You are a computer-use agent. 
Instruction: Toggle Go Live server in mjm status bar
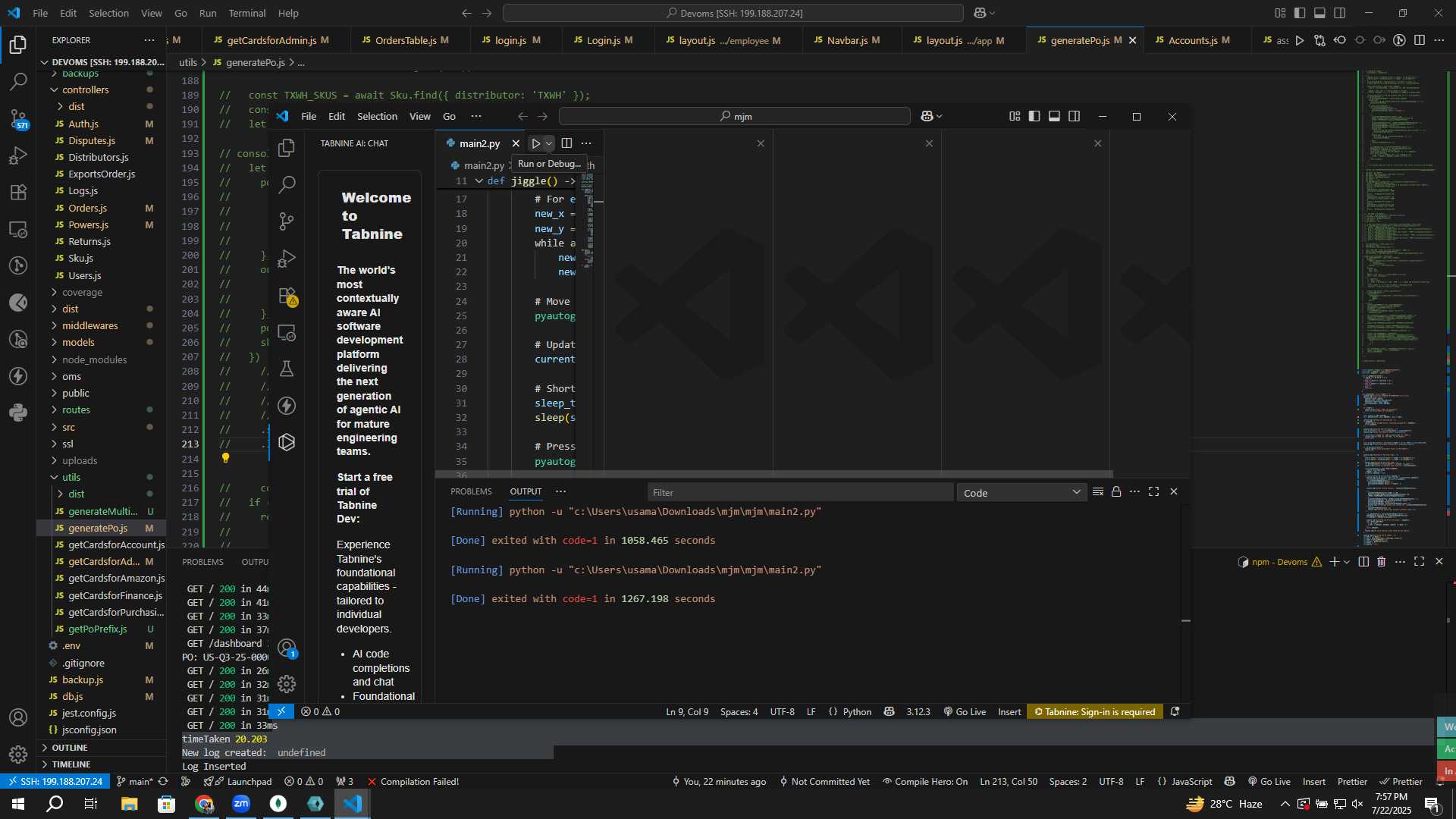tap(965, 712)
